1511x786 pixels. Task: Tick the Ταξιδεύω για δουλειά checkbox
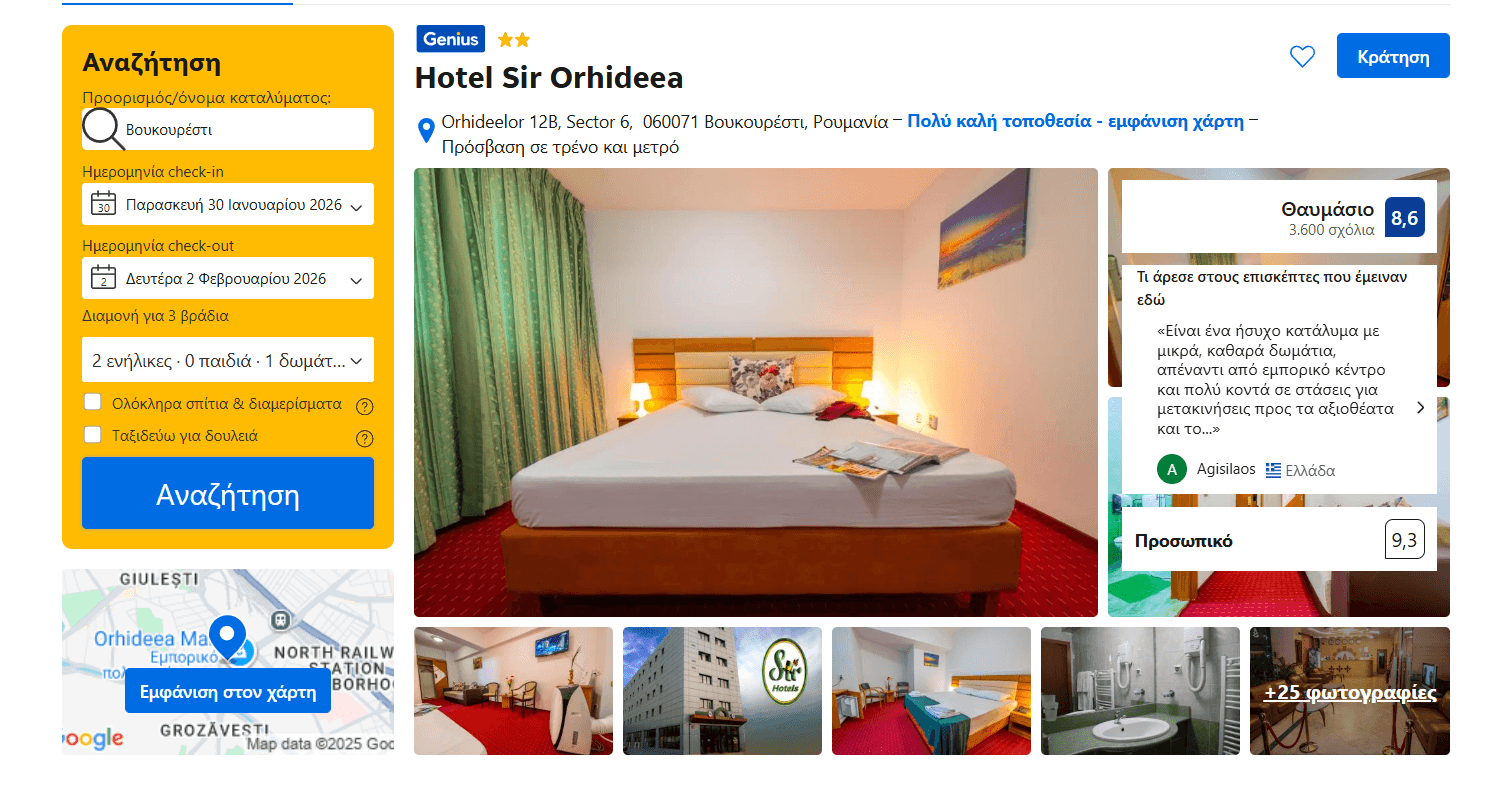(93, 434)
